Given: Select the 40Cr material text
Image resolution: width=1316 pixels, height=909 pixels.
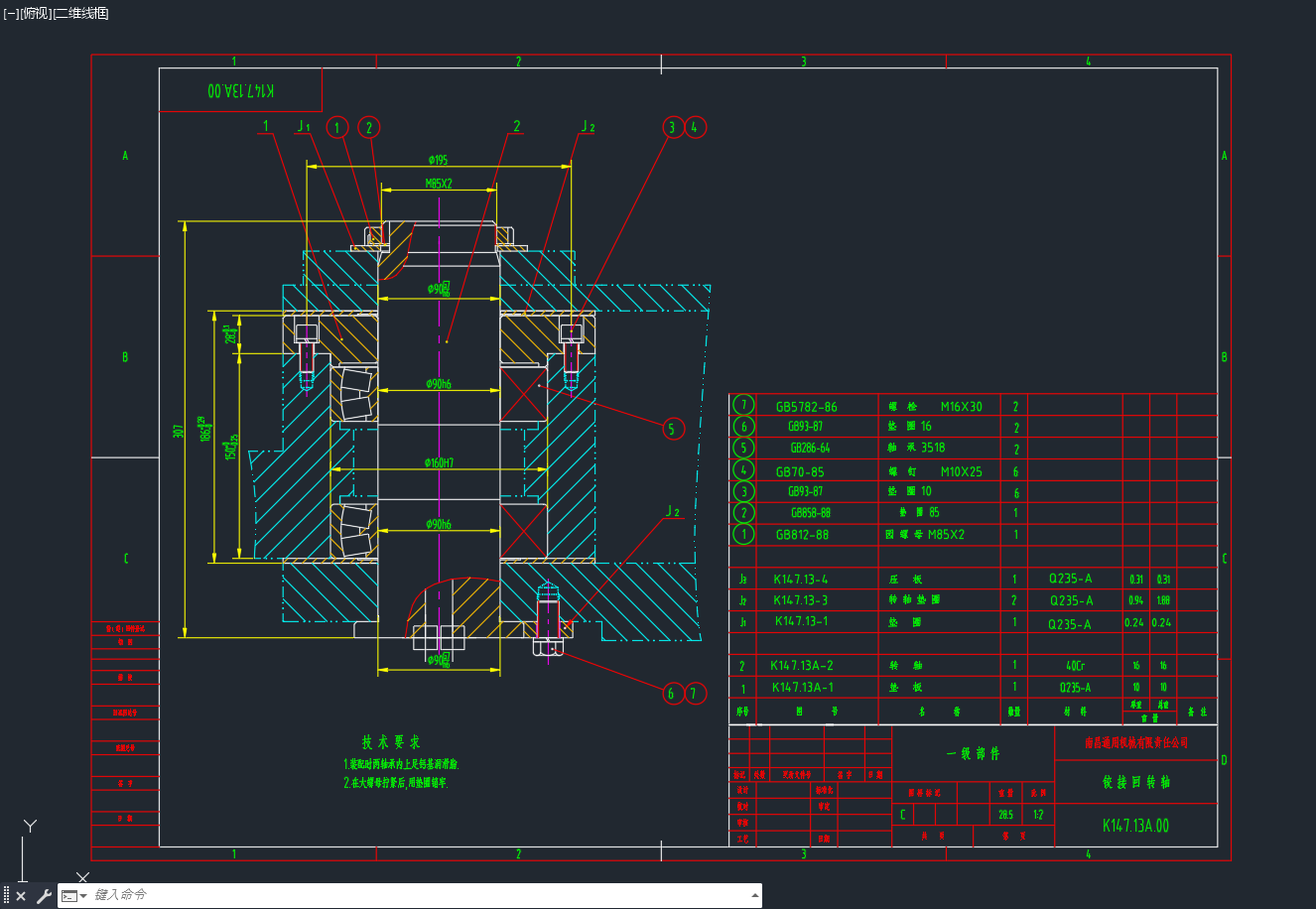Looking at the screenshot, I should (1075, 666).
